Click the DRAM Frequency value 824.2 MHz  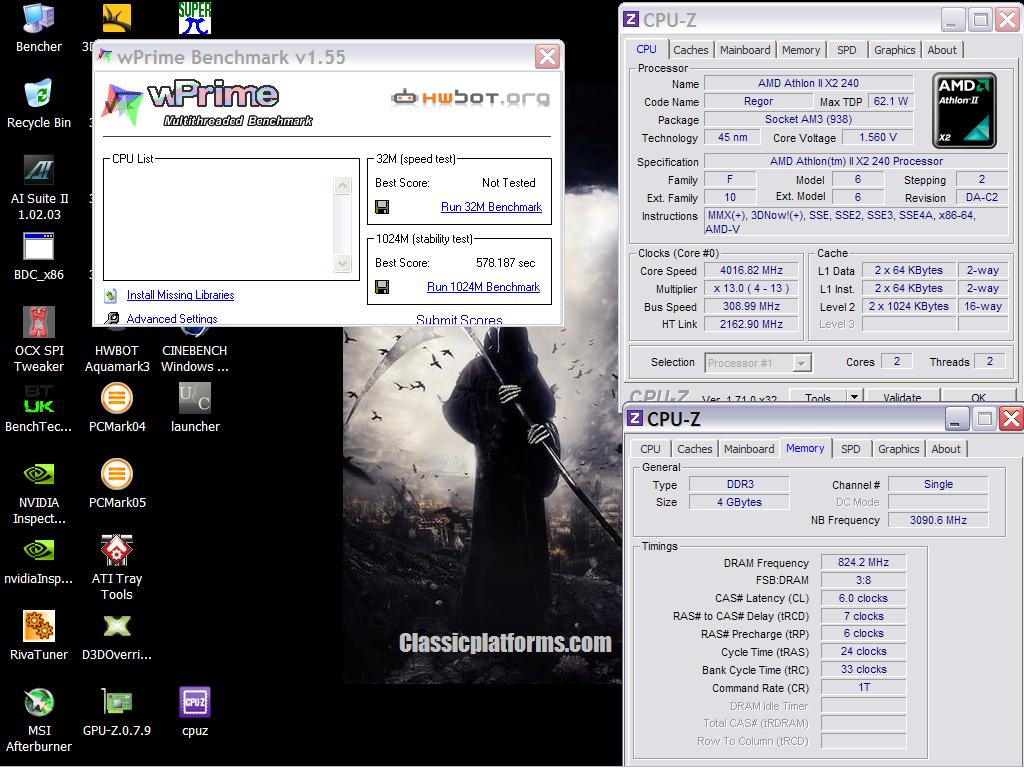point(863,562)
